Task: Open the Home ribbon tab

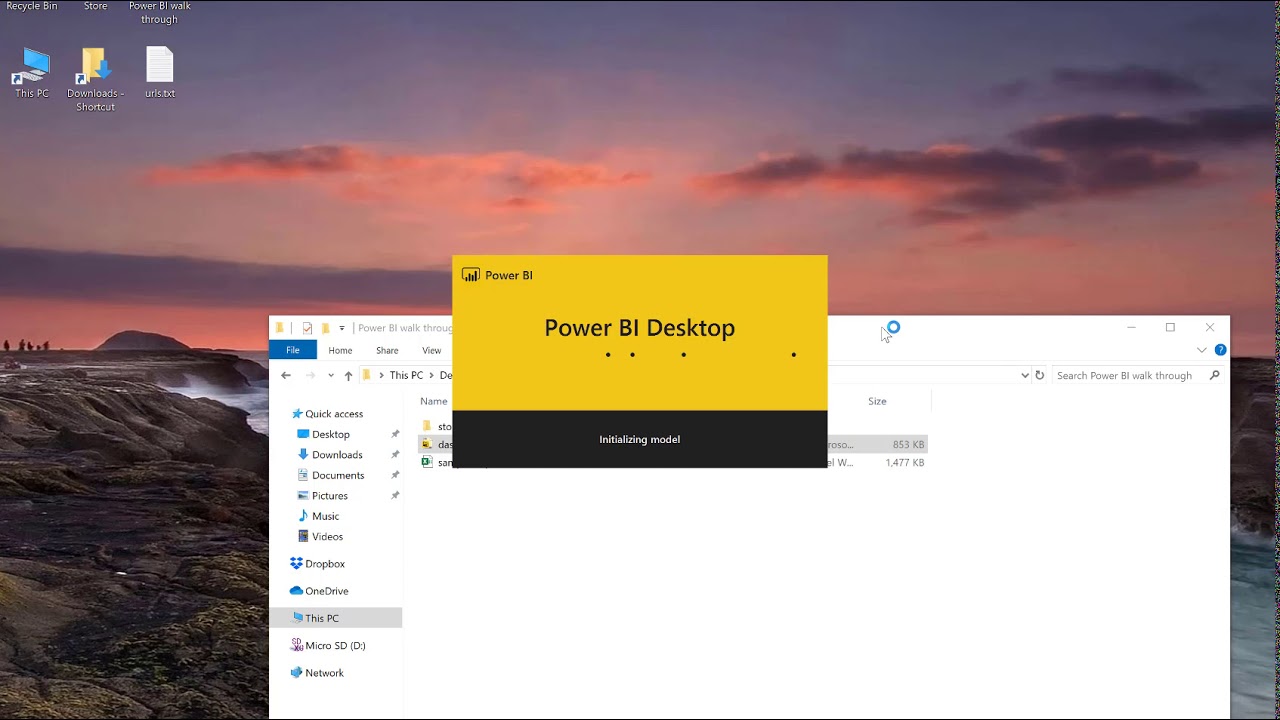Action: click(x=340, y=350)
